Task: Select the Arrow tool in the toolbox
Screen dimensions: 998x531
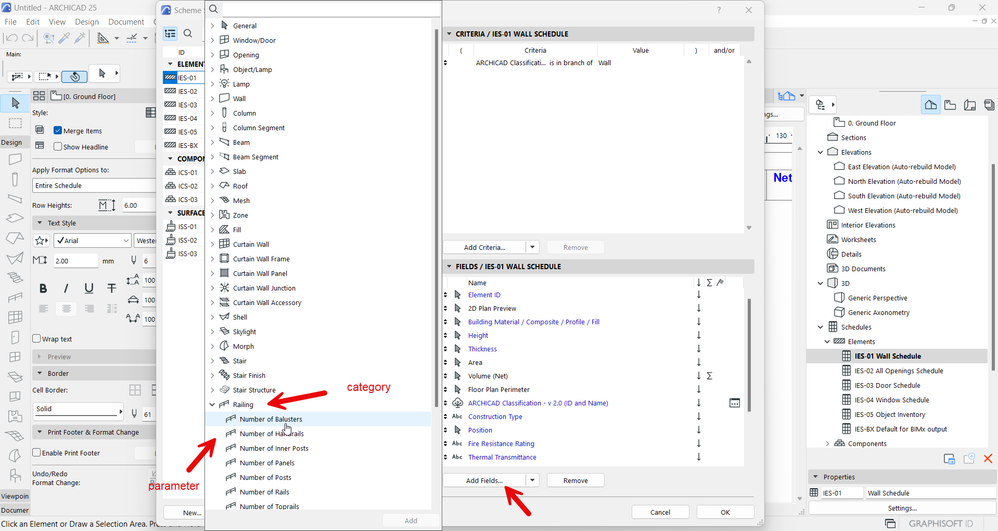Action: point(15,103)
